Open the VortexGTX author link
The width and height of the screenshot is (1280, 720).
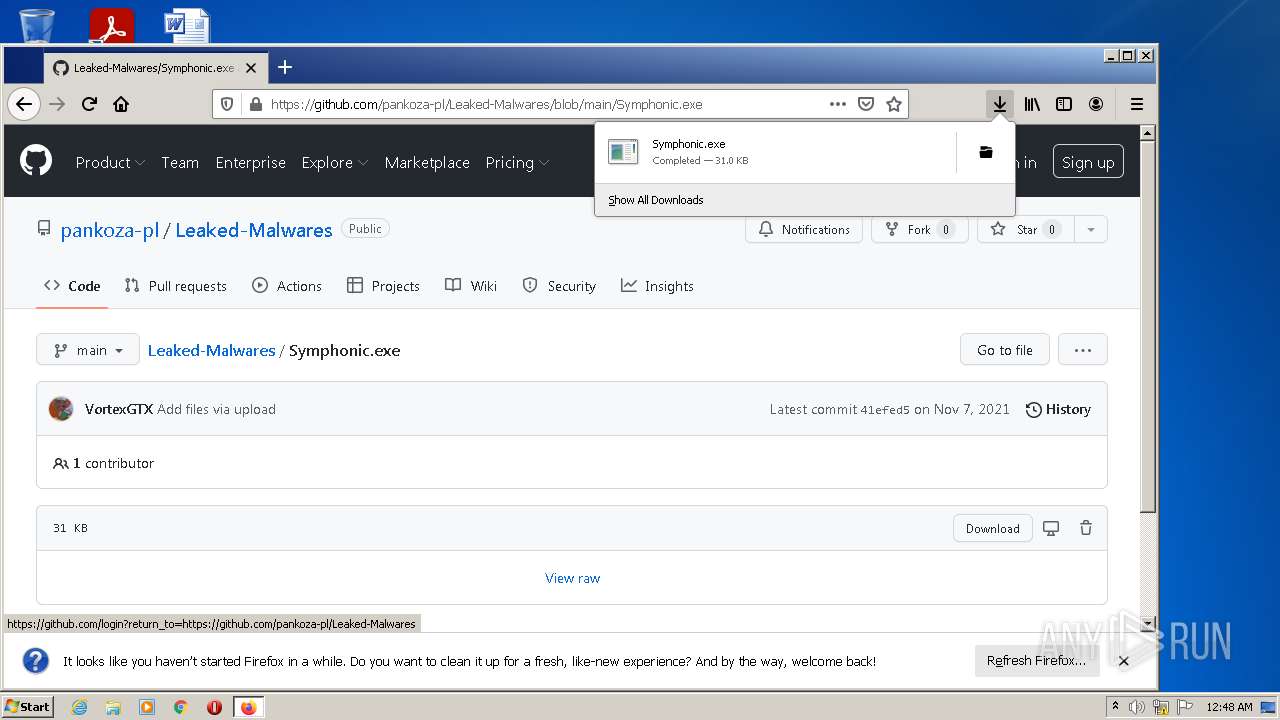point(119,409)
